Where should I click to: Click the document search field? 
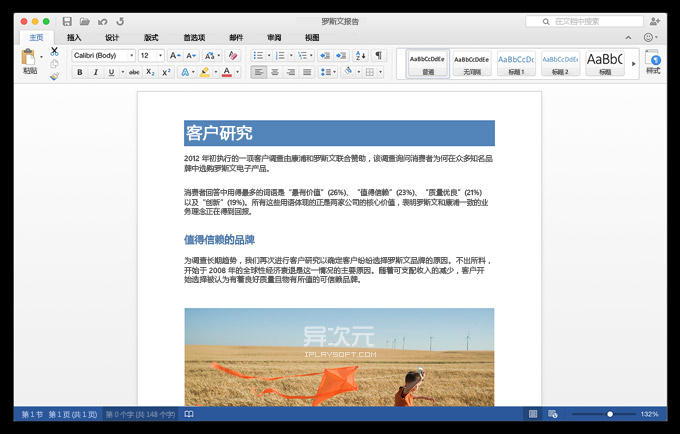pyautogui.click(x=584, y=21)
